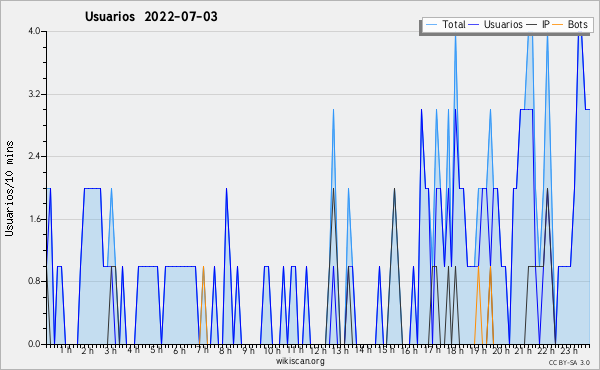Click the '18 h' x-axis label
The image size is (600, 370).
[x=455, y=351]
